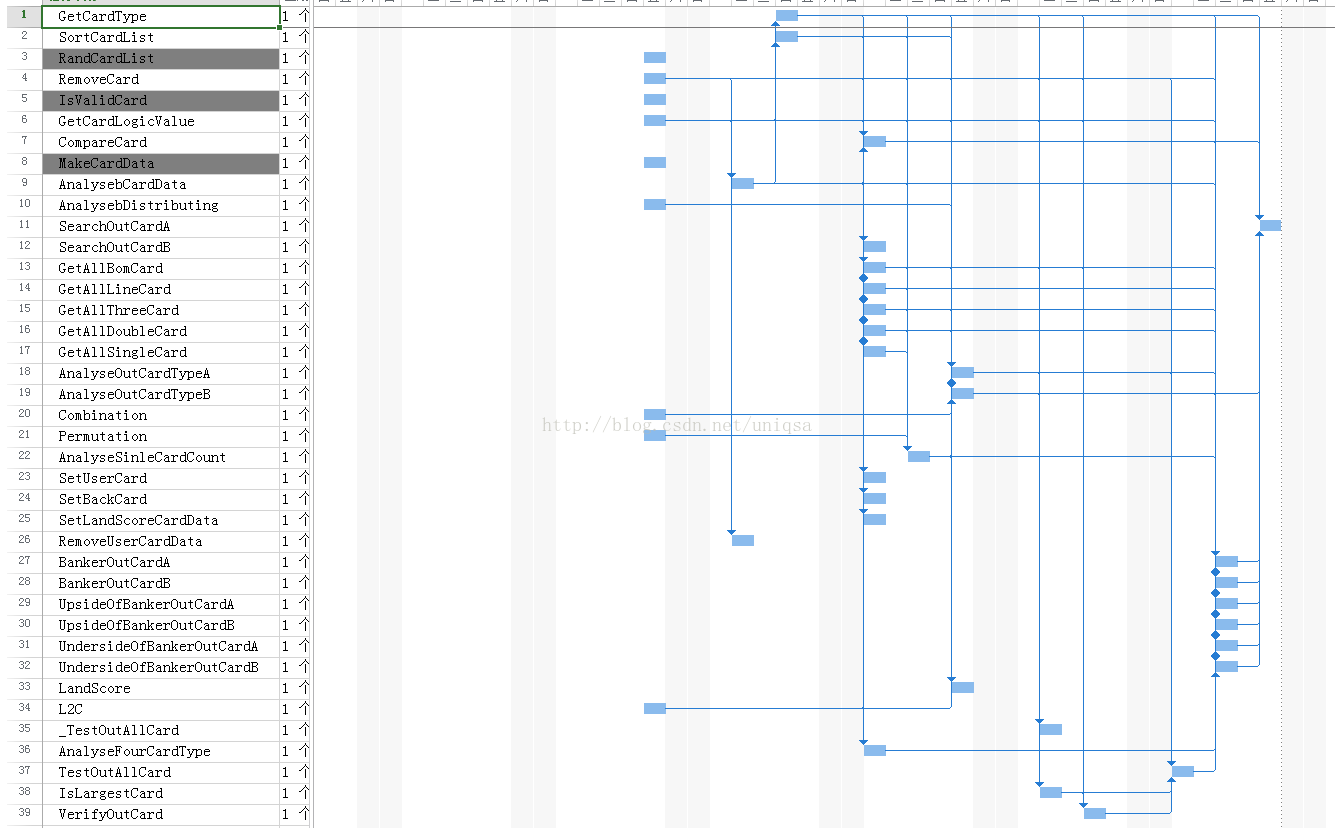The width and height of the screenshot is (1335, 828).
Task: Click the Gantt bar for L2C
Action: (655, 708)
